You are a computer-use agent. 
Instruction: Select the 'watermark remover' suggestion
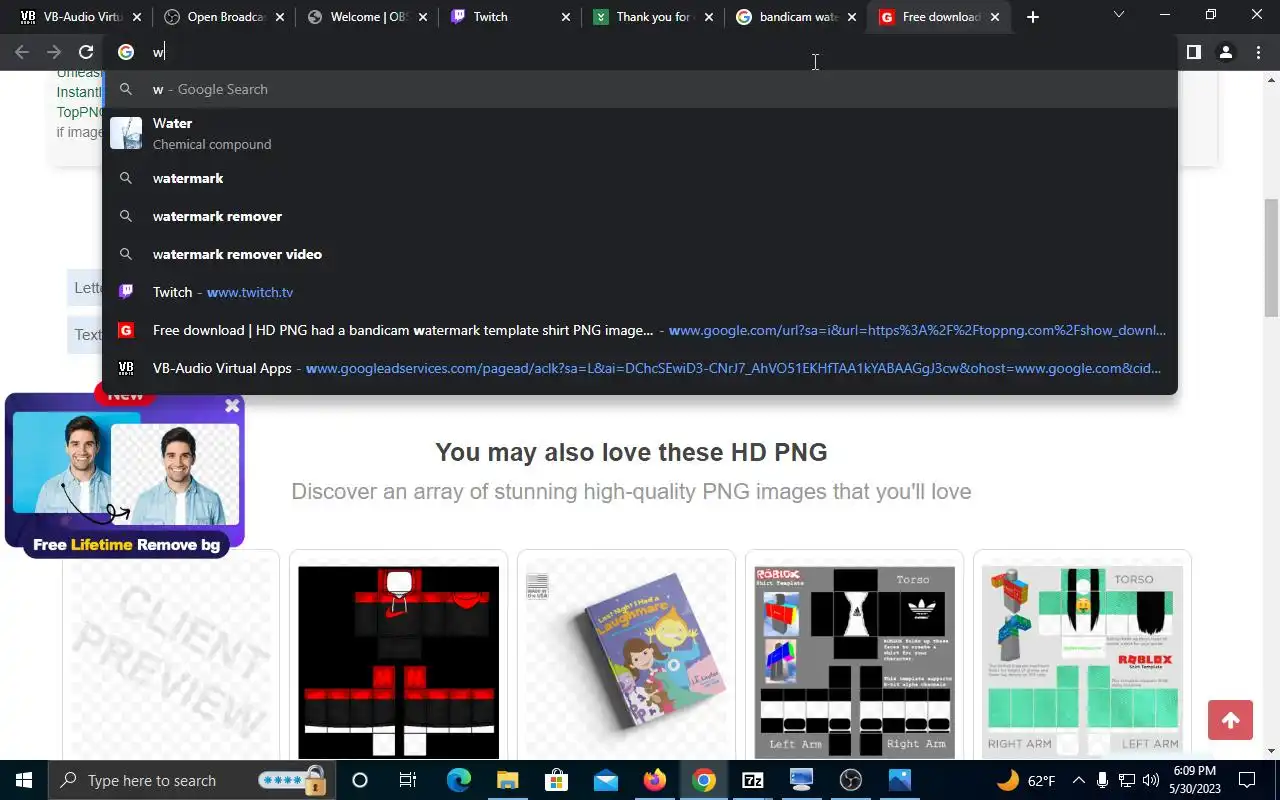[640, 216]
